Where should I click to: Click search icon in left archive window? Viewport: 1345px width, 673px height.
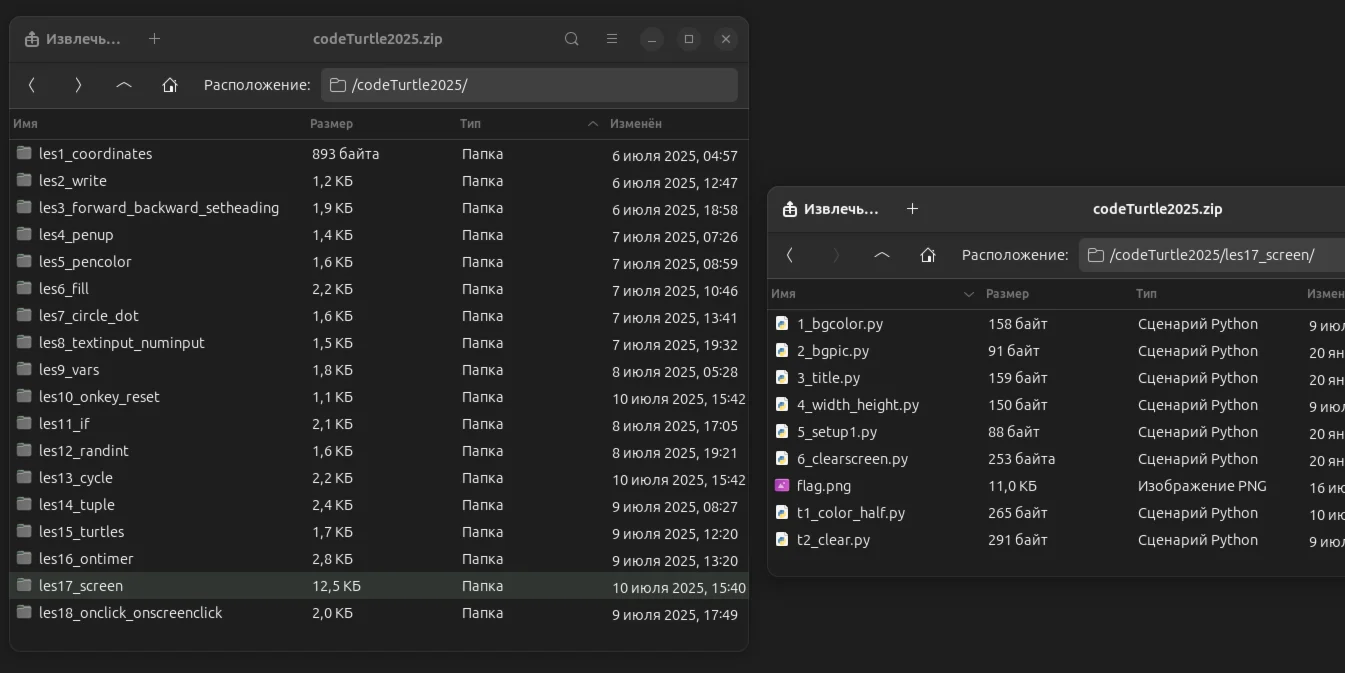(x=572, y=39)
